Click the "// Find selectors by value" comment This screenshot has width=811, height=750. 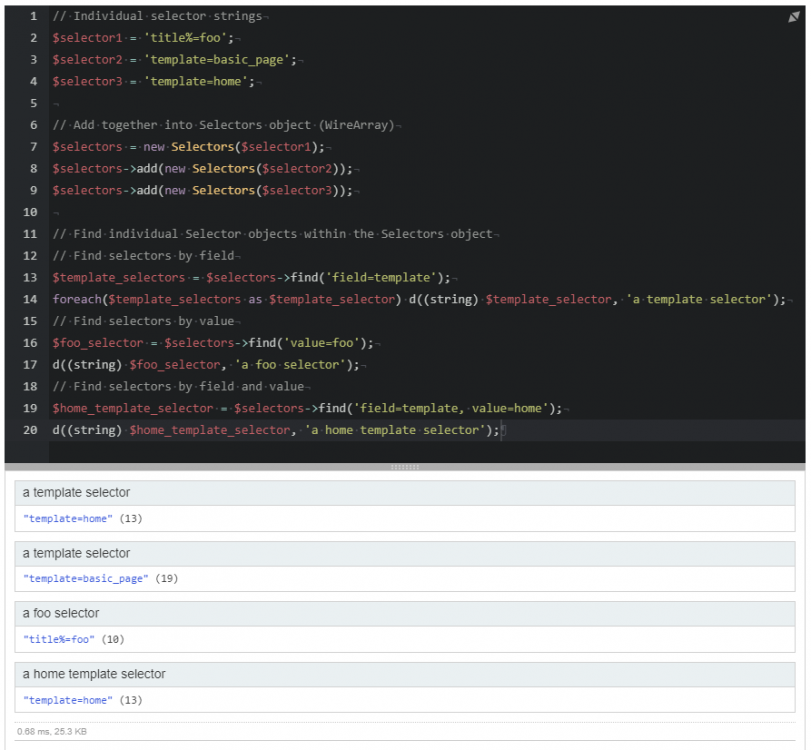point(146,321)
